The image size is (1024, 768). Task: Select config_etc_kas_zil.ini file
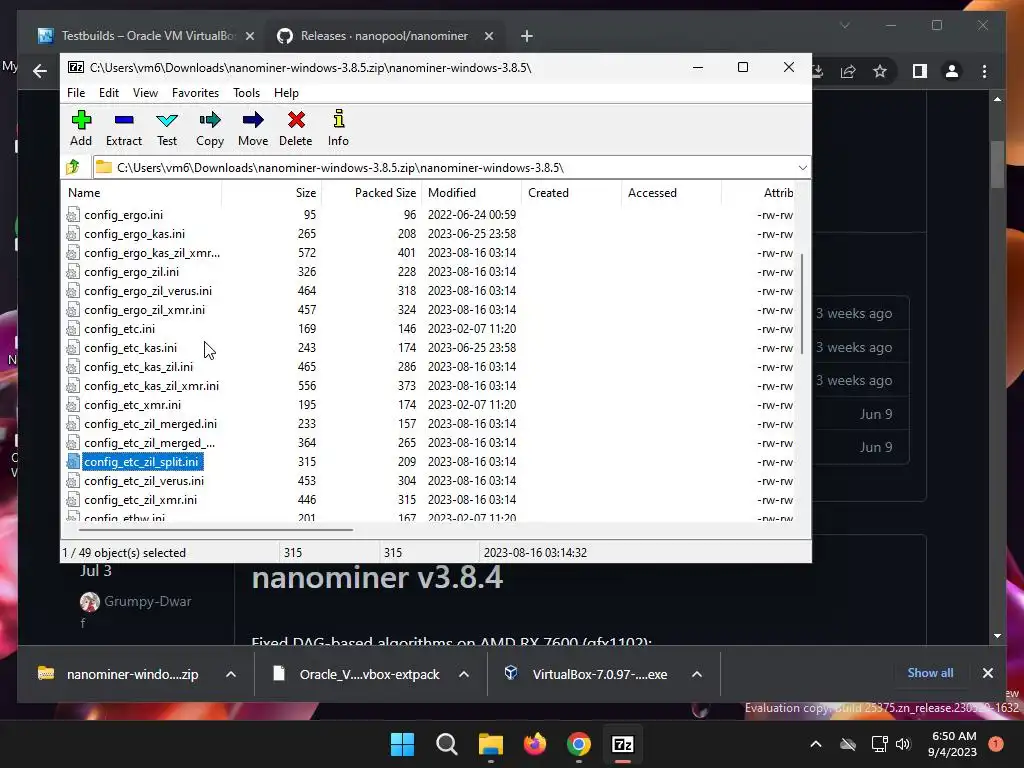pyautogui.click(x=138, y=366)
